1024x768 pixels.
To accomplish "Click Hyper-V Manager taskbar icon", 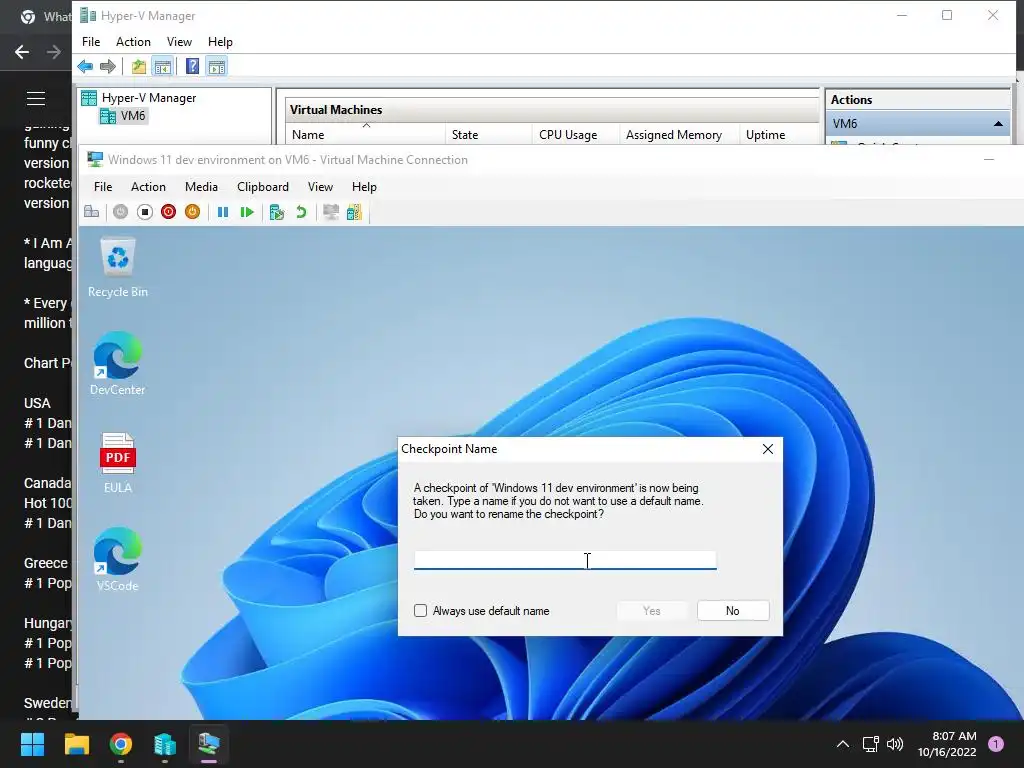I will pos(165,744).
